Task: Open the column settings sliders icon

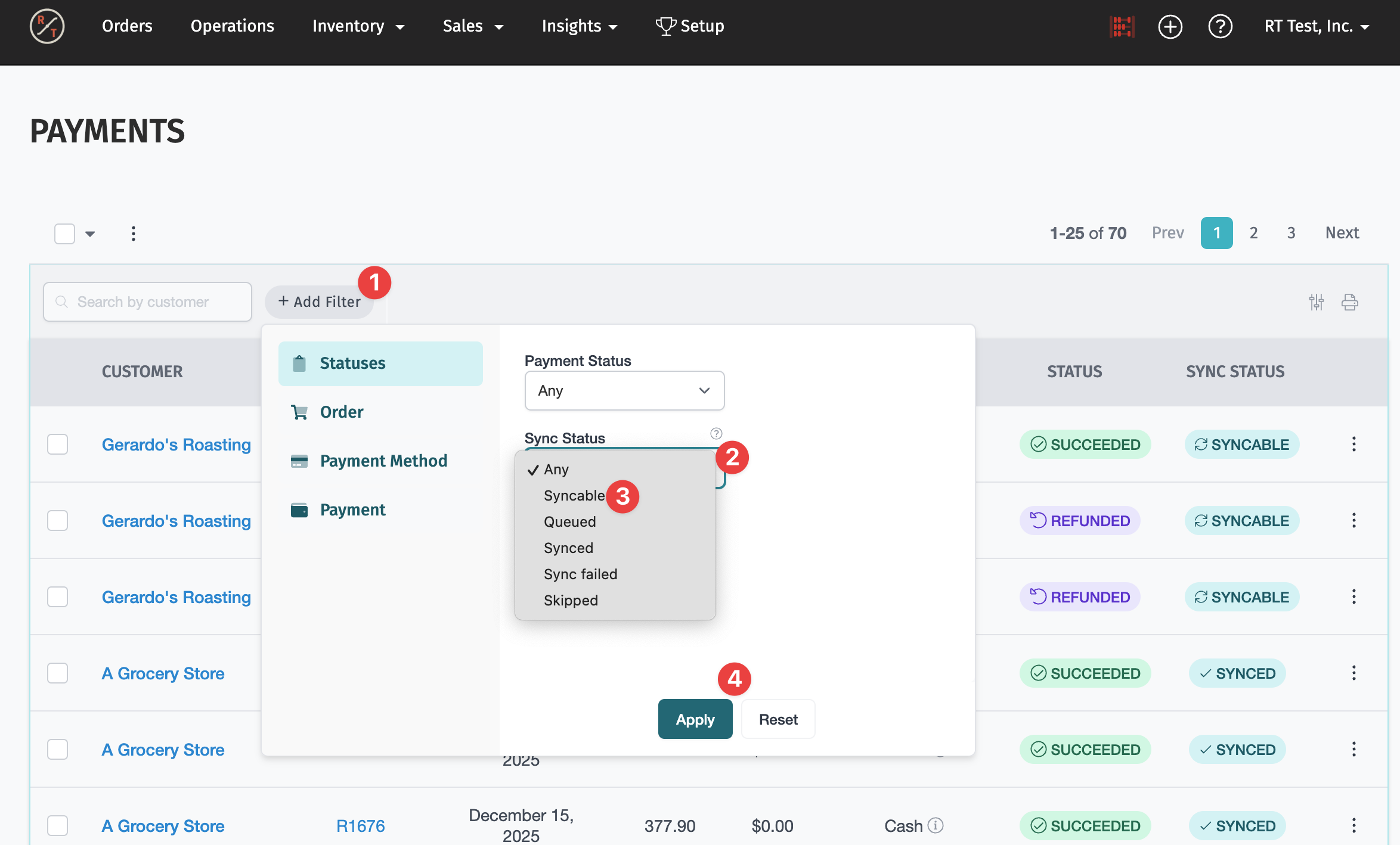Action: click(1316, 302)
